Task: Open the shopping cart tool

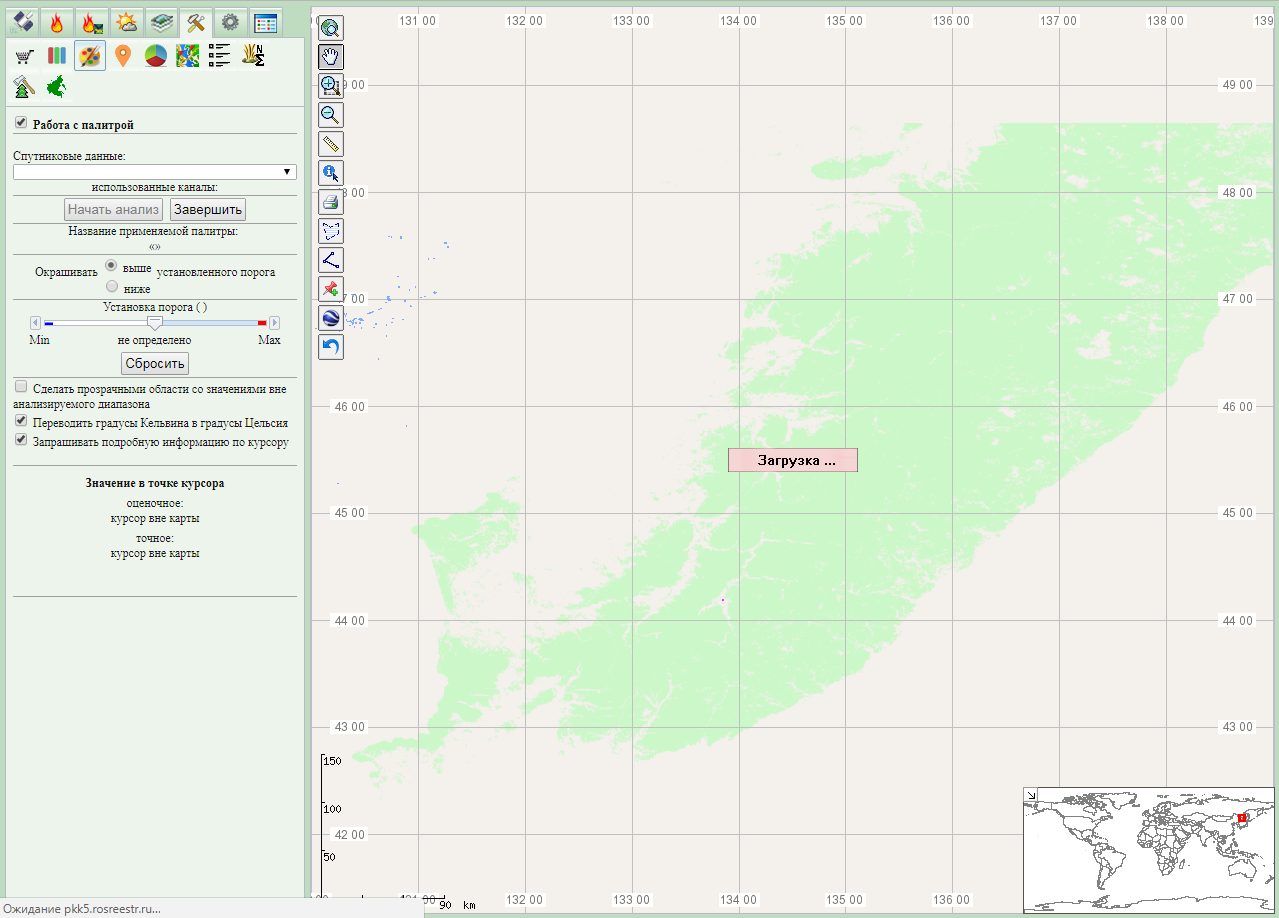Action: [x=25, y=56]
